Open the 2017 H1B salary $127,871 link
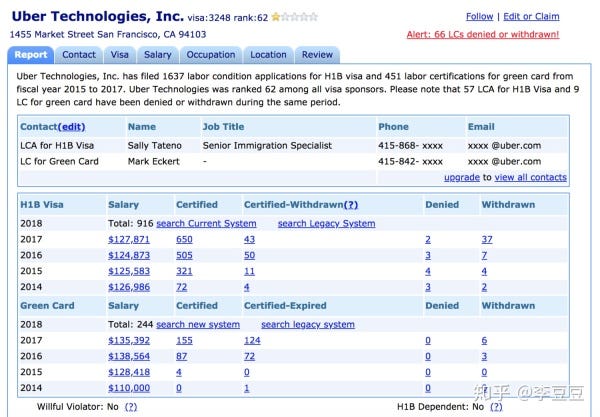This screenshot has width=600, height=417. 129,239
